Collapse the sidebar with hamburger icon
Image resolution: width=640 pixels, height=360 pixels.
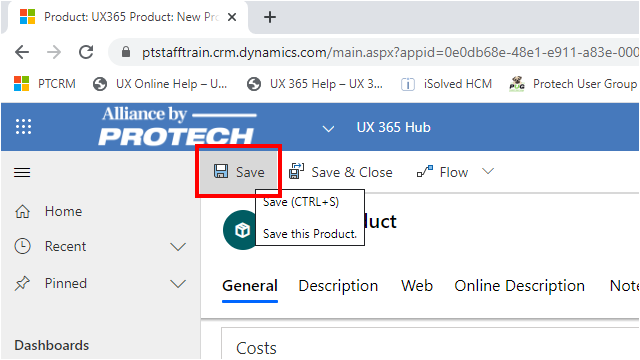point(22,173)
